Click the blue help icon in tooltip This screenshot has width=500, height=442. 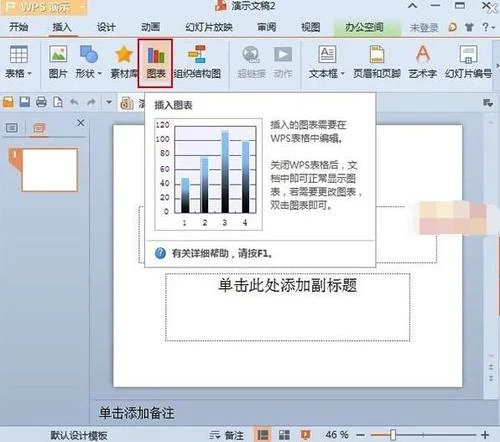[160, 253]
